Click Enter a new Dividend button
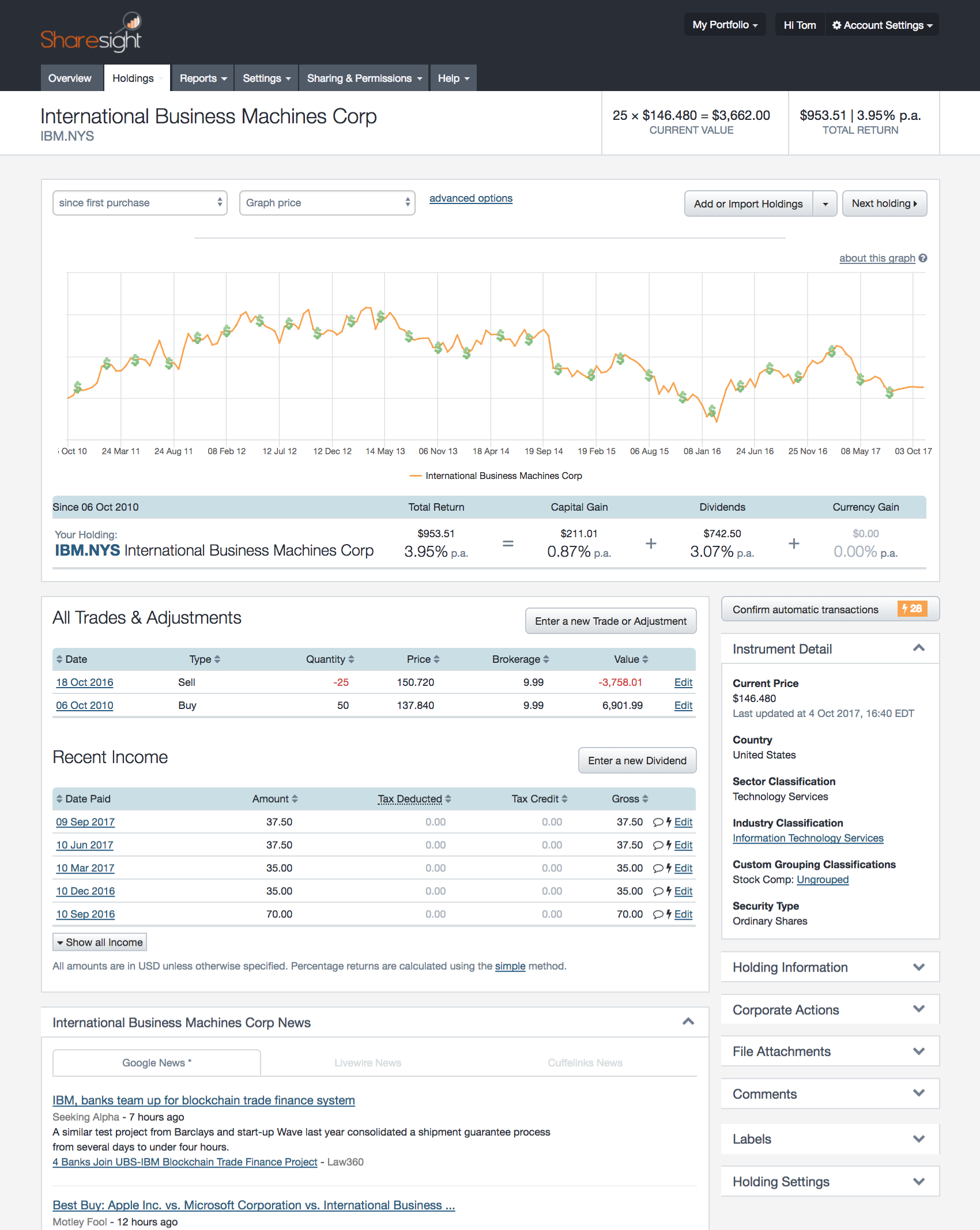 pos(638,761)
